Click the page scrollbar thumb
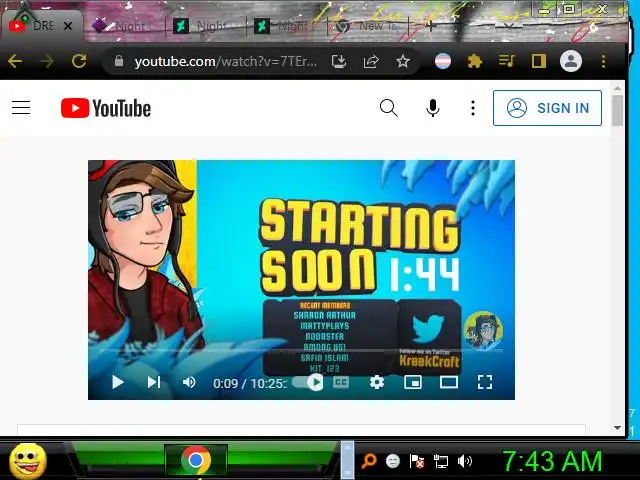This screenshot has height=480, width=640. pyautogui.click(x=617, y=110)
